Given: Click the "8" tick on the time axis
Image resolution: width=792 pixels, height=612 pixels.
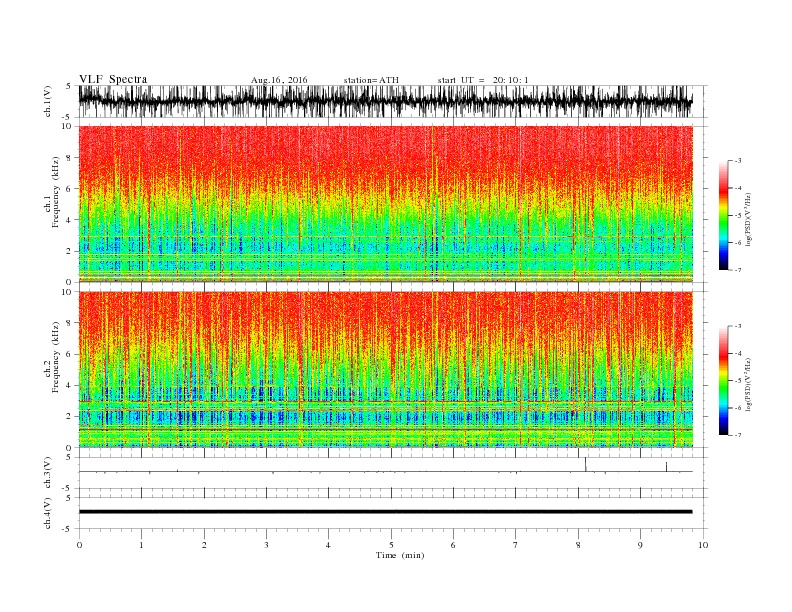Looking at the screenshot, I should (x=578, y=545).
